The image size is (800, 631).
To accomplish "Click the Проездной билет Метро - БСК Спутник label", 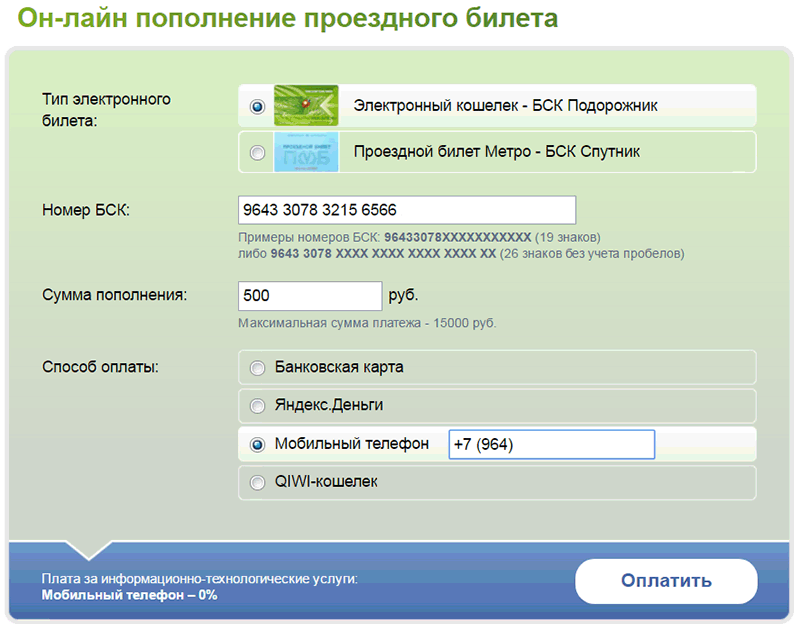I will point(497,152).
